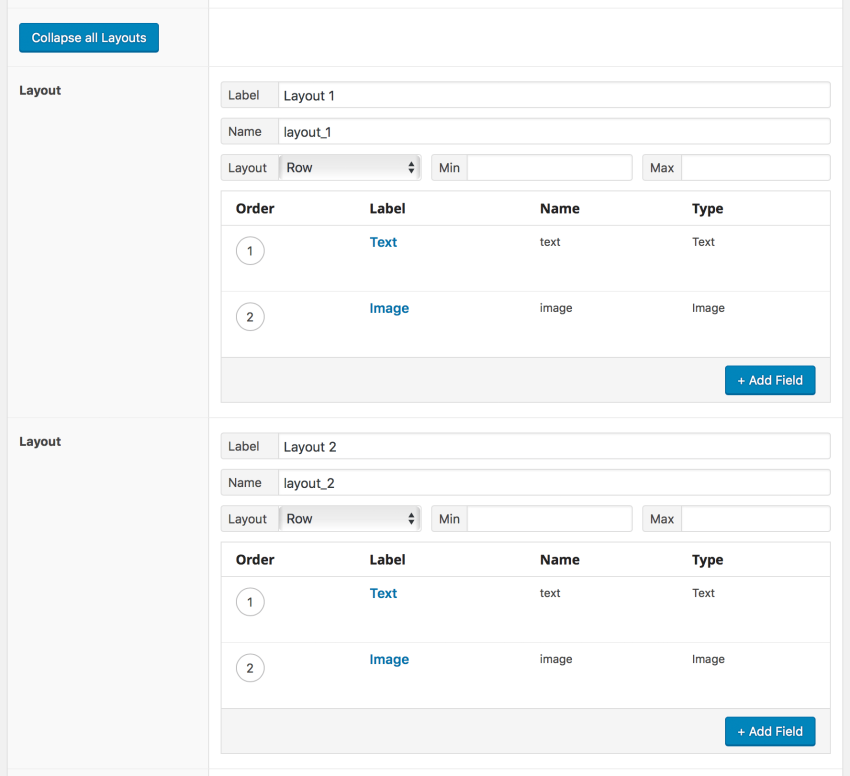Focus the Min field of Layout 1
850x776 pixels.
pyautogui.click(x=550, y=168)
